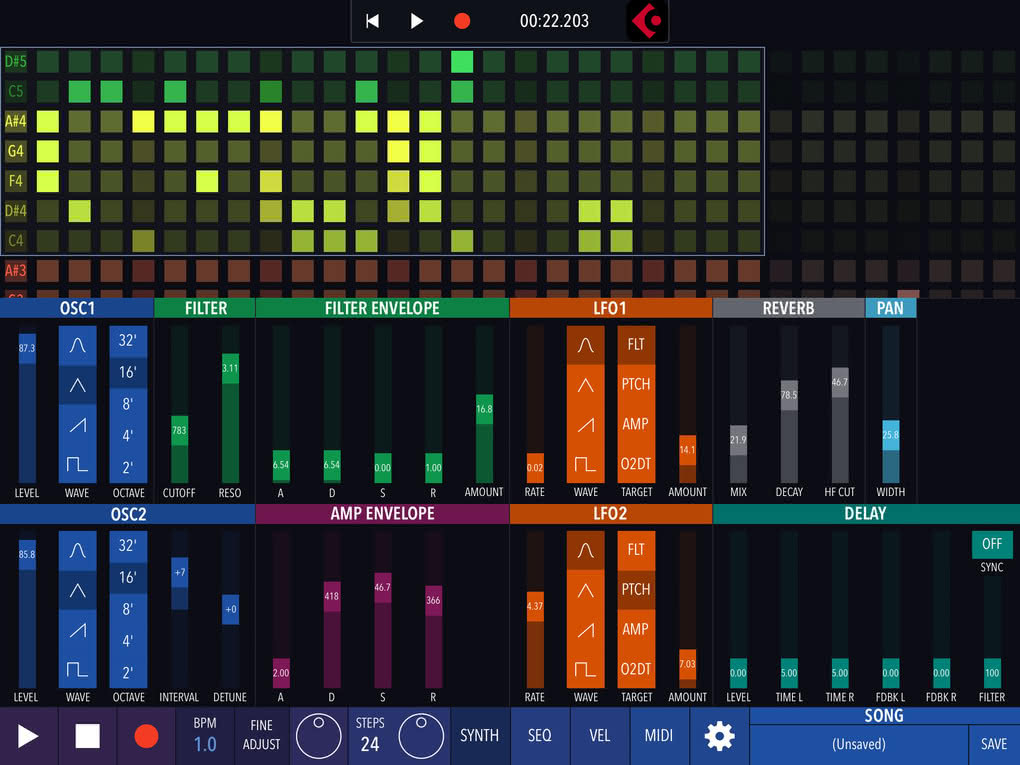1020x765 pixels.
Task: Select OSC2 square wave icon
Action: point(77,669)
